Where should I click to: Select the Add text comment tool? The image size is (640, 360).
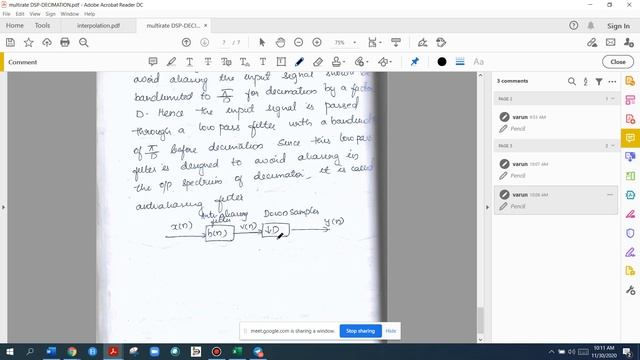point(263,62)
